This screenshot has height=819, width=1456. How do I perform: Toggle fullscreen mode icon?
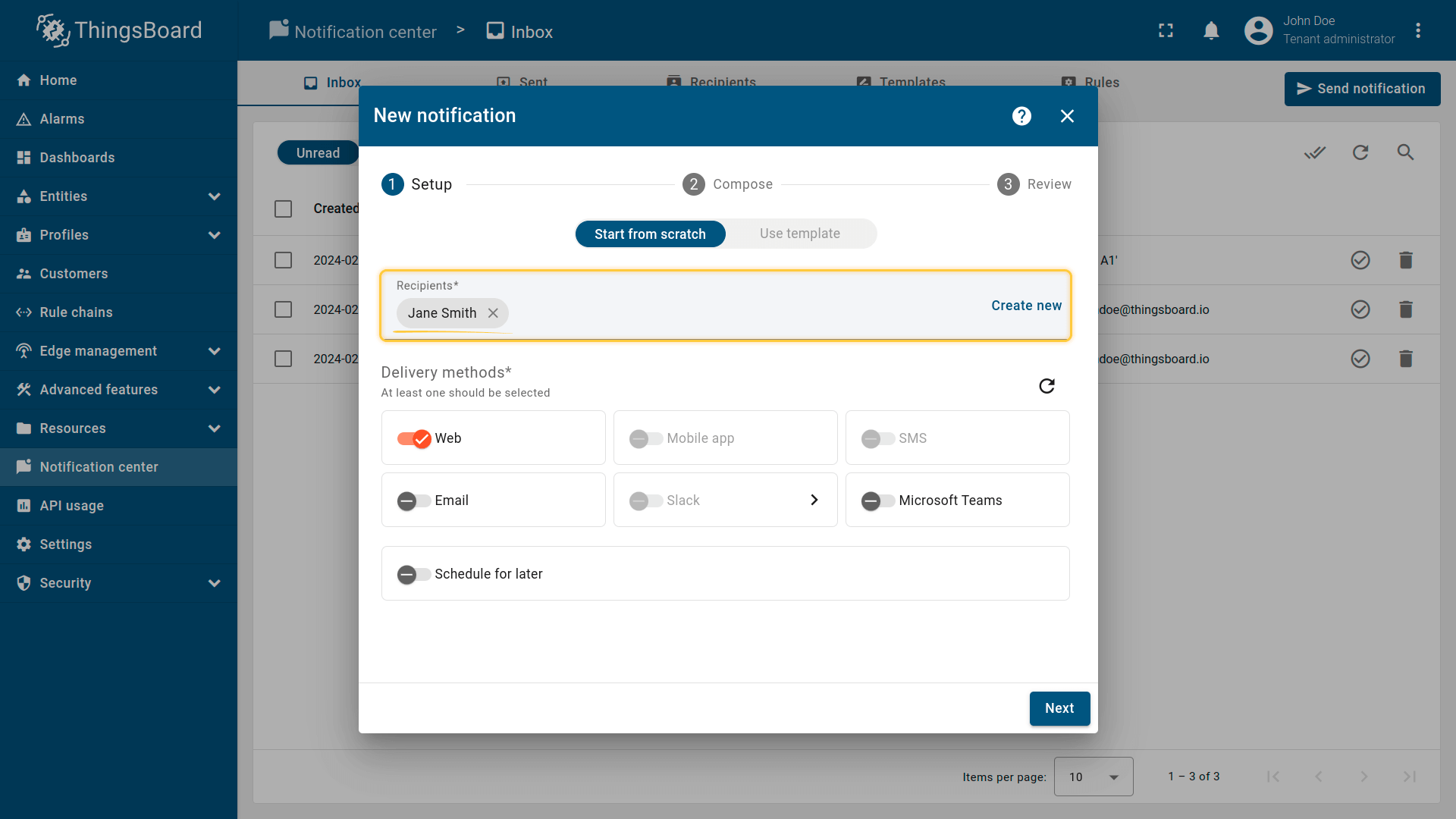(1166, 31)
